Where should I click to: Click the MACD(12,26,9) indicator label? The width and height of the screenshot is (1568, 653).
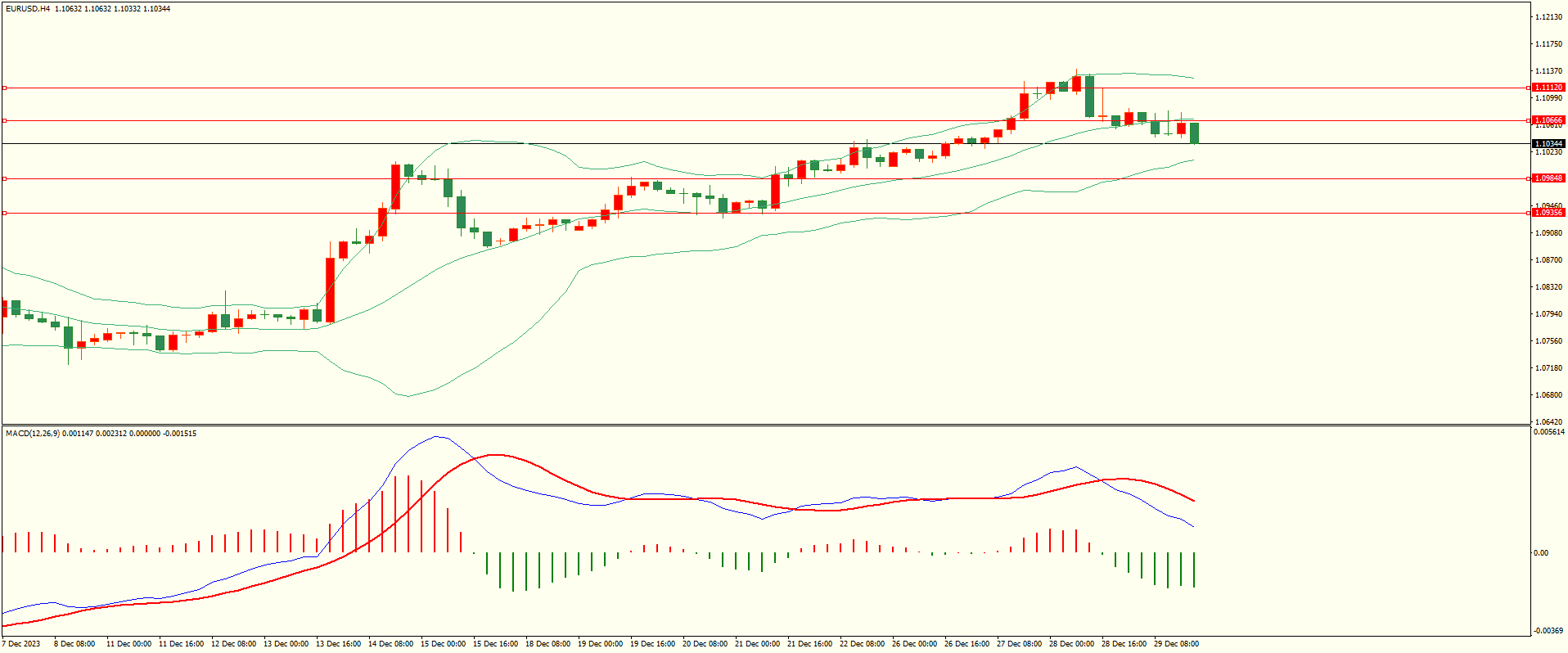(33, 433)
